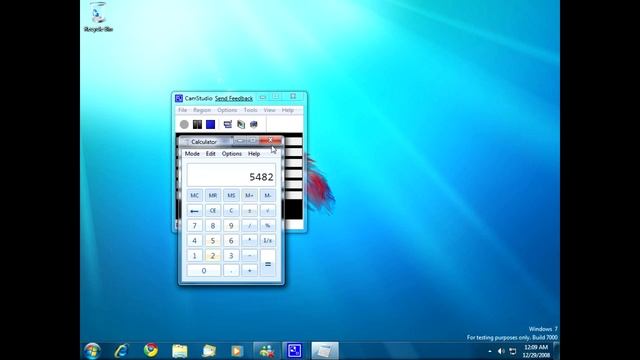Open Windows Live Messenger from taskbar

[x=267, y=351]
